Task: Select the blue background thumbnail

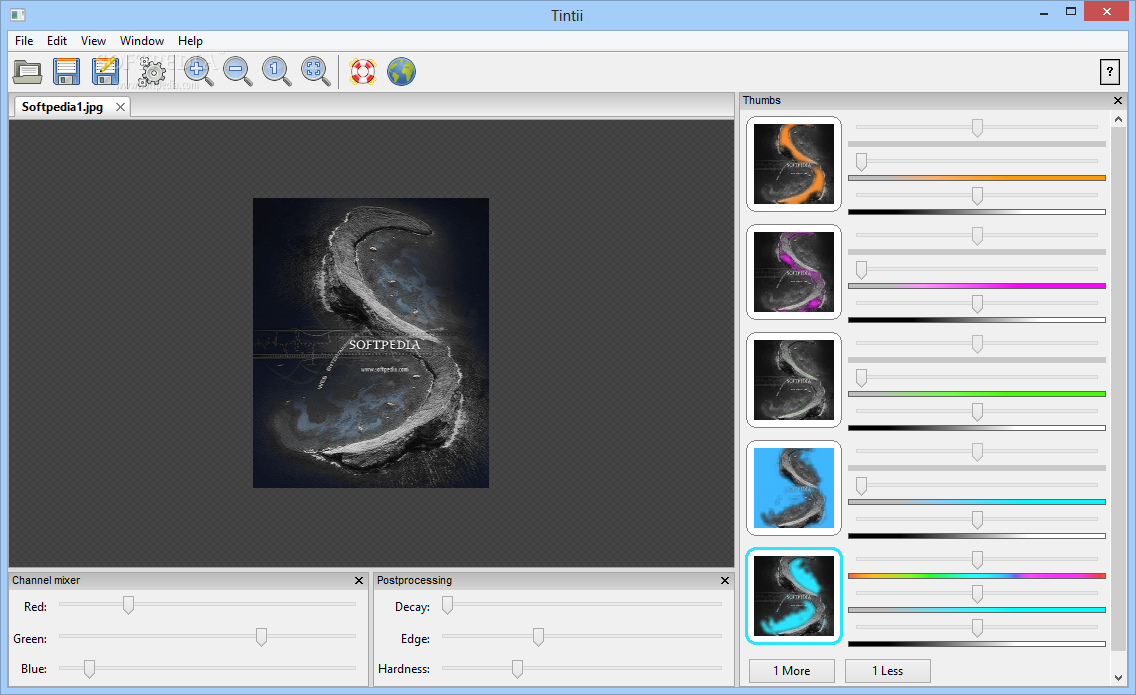Action: [x=794, y=488]
